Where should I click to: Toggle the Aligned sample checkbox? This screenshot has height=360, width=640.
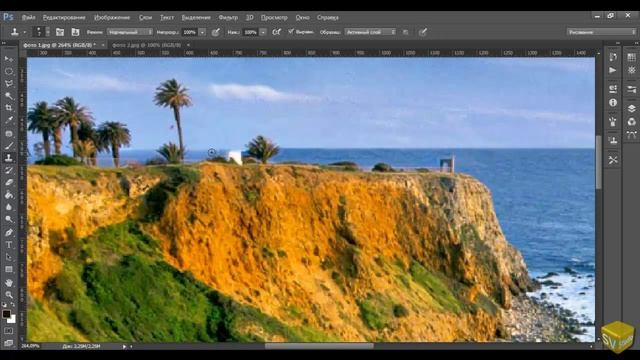tap(291, 31)
